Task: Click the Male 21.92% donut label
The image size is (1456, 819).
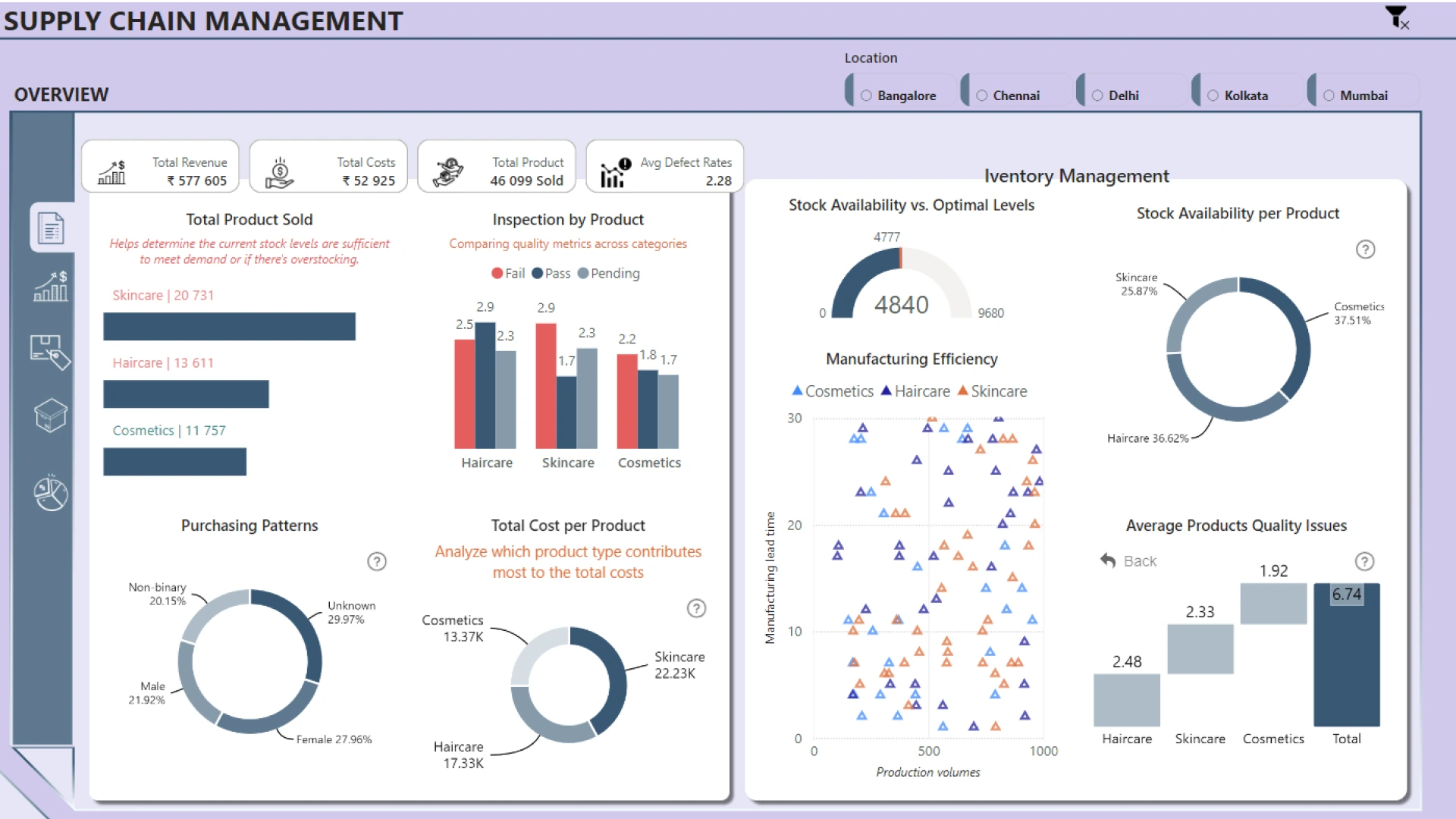Action: 146,692
